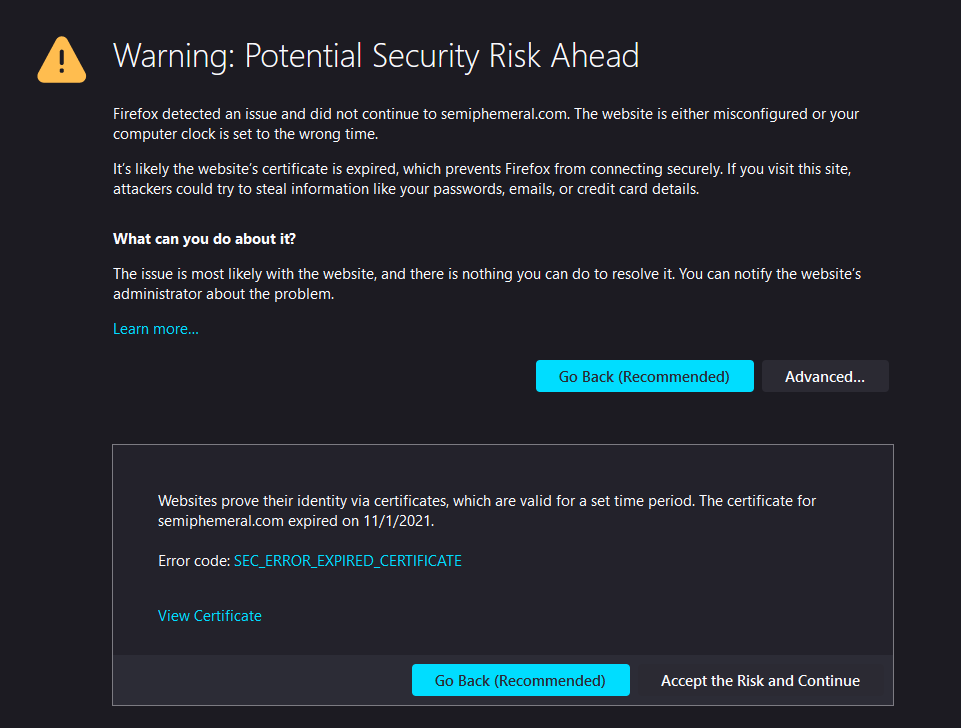Viewport: 961px width, 728px height.
Task: Click Go Back (Recommended) below the description
Action: click(644, 376)
